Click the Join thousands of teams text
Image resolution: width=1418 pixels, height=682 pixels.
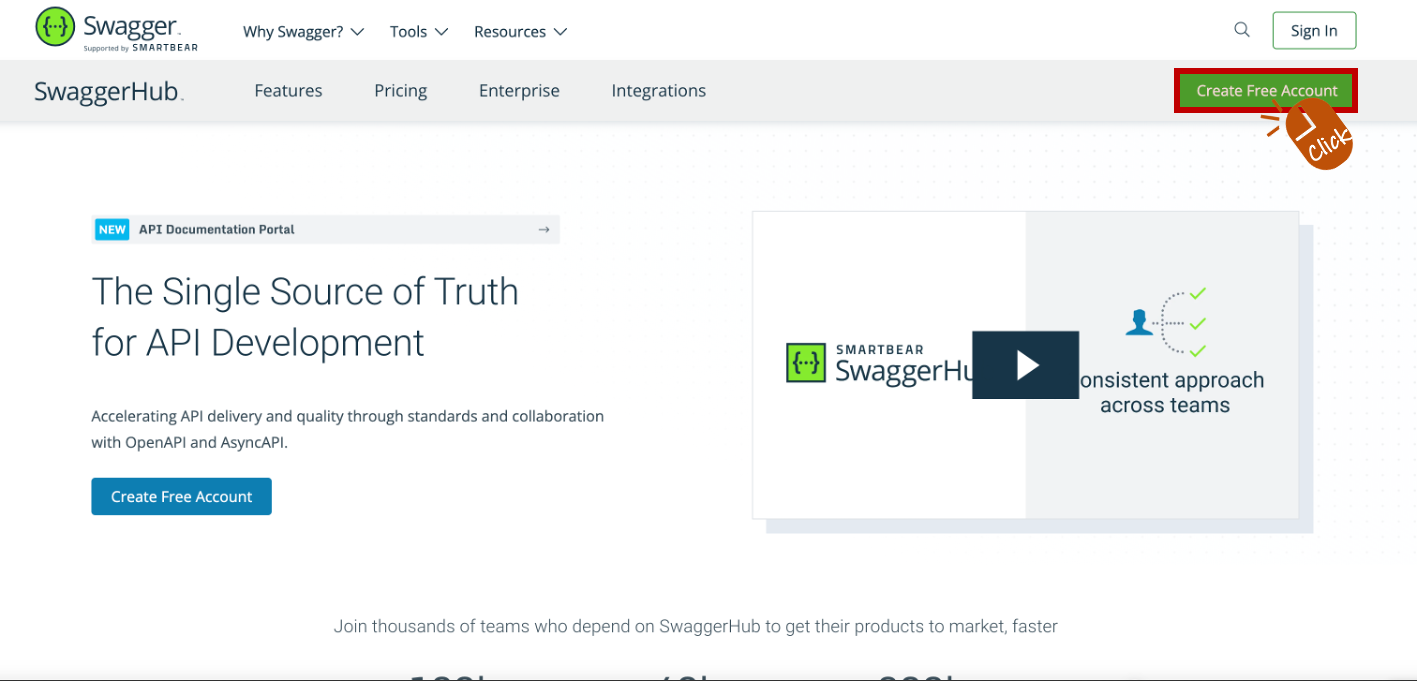coord(695,627)
